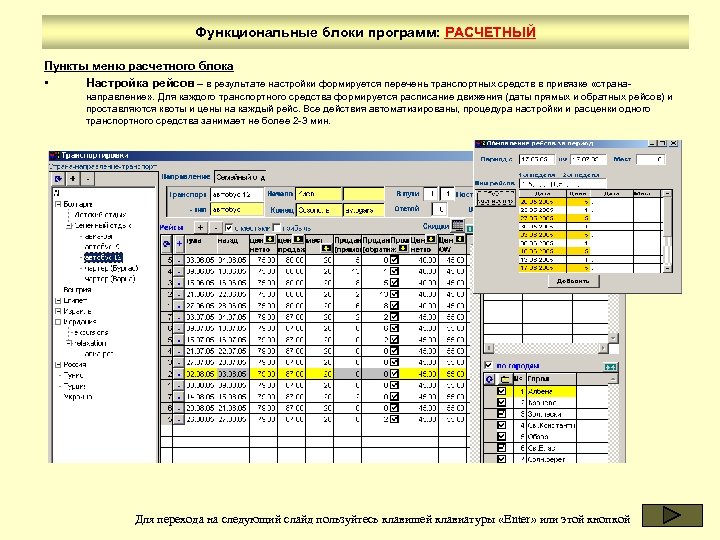This screenshot has width=720, height=540.
Task: Select the 27.06.05 trip date cell
Action: click(x=200, y=306)
